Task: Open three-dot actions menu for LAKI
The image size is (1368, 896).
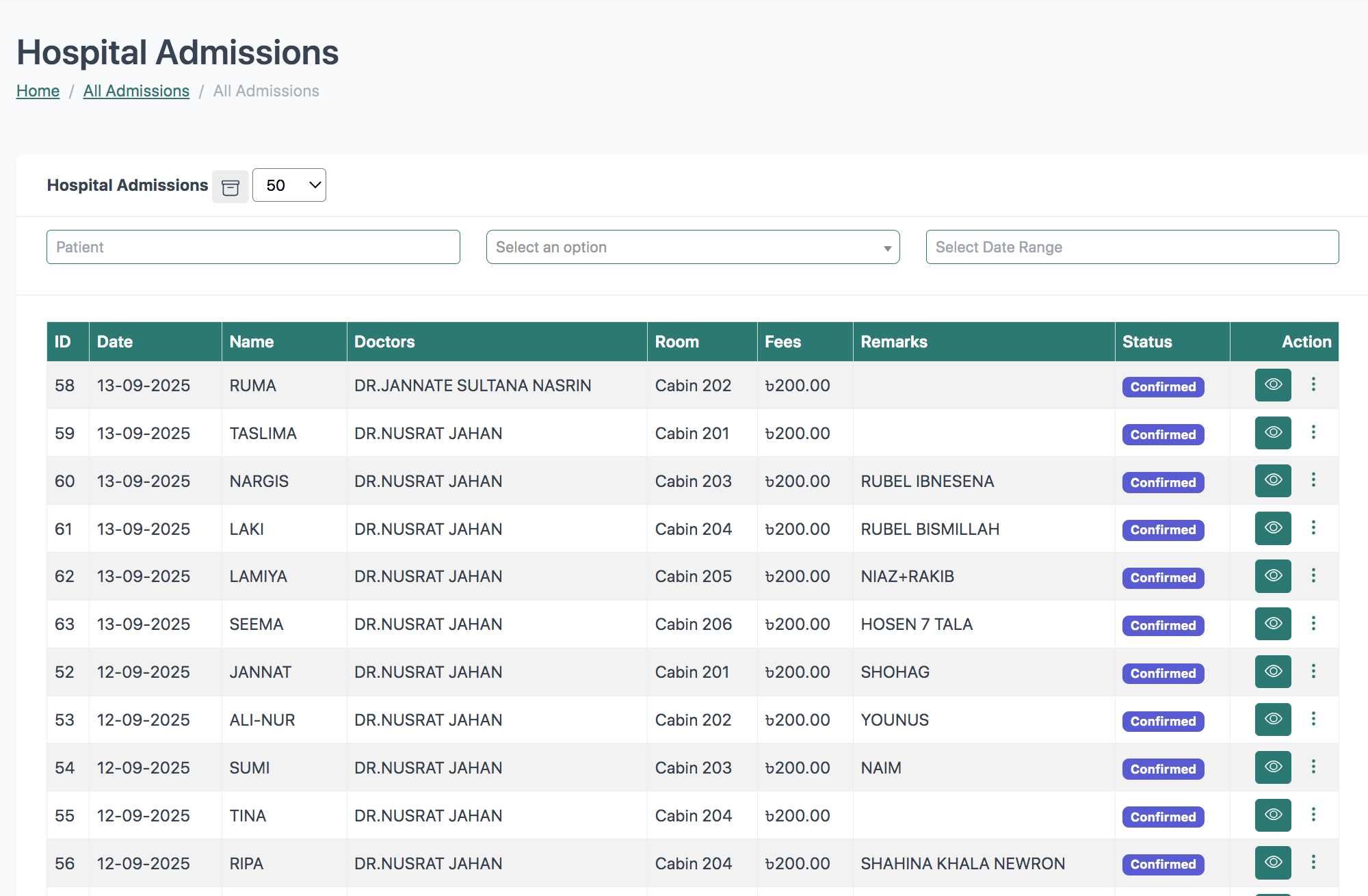Action: 1313,528
